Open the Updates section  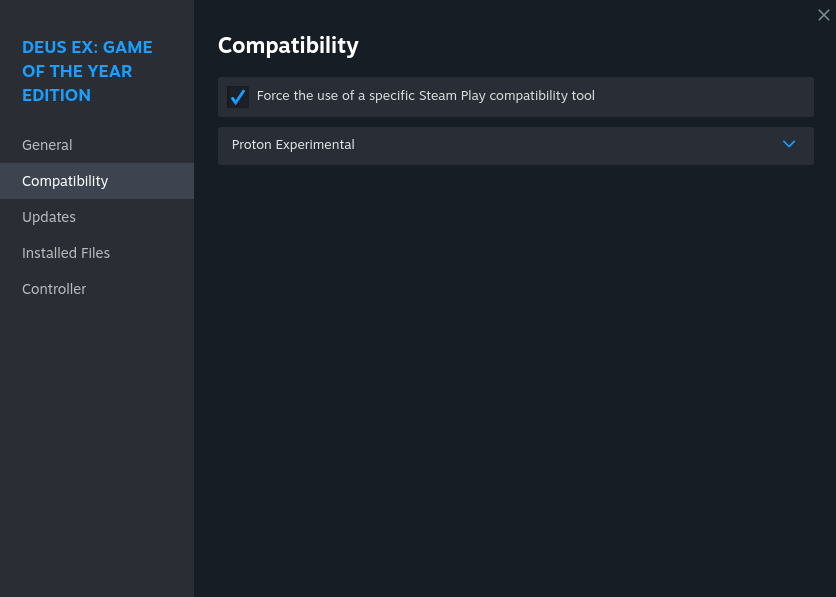click(x=49, y=217)
